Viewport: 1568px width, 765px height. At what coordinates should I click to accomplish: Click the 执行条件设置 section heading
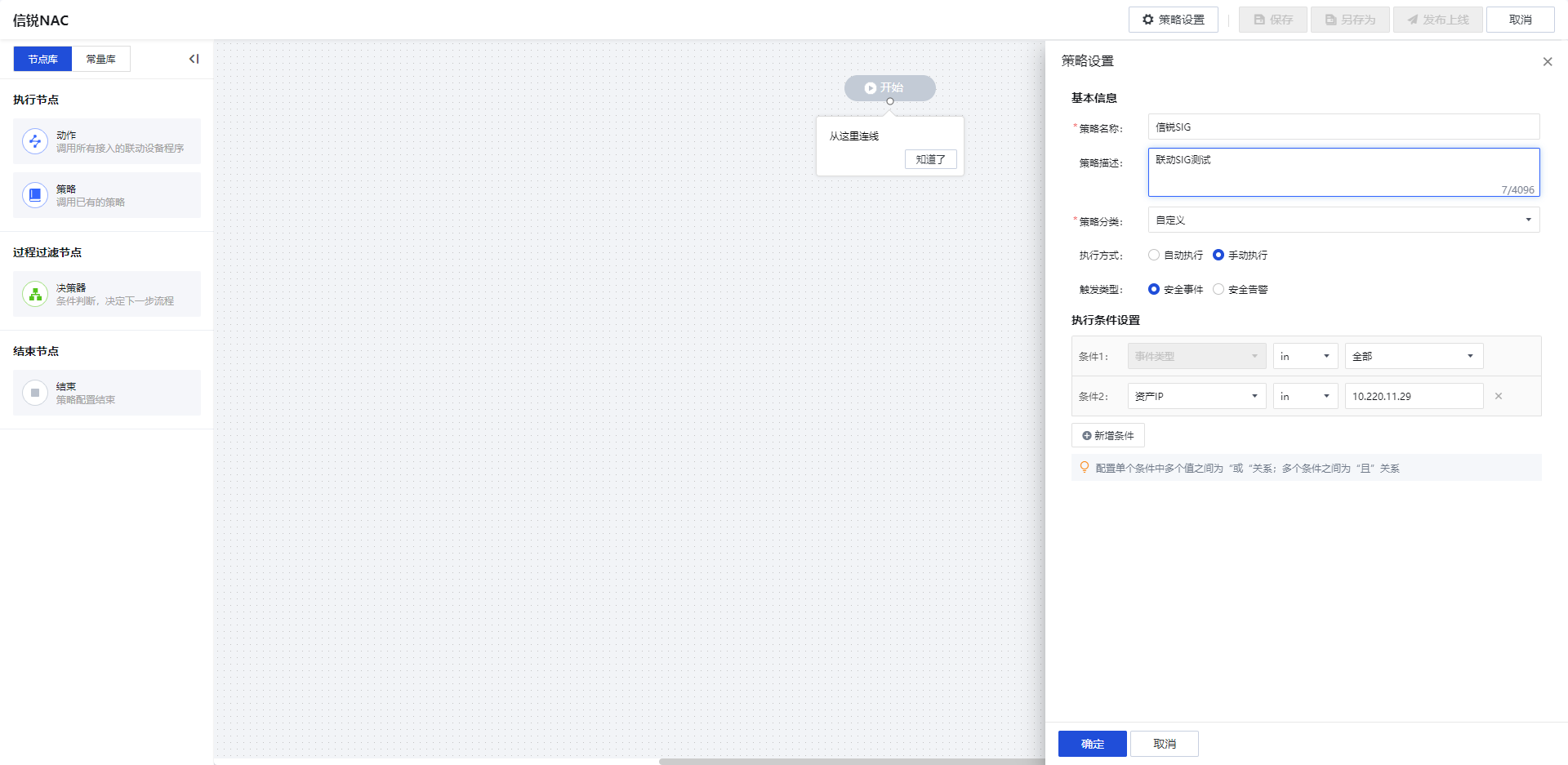tap(1105, 320)
